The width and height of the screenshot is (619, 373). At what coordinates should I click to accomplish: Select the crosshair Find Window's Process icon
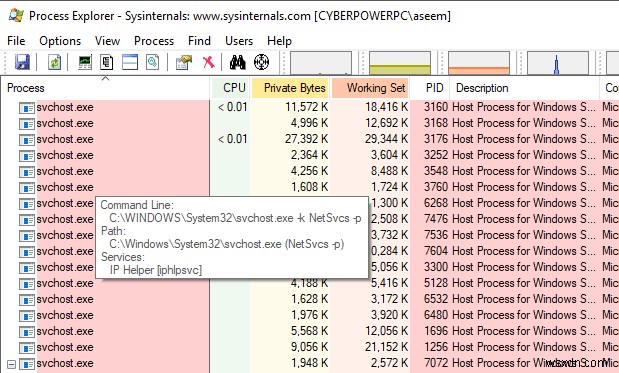pos(261,62)
